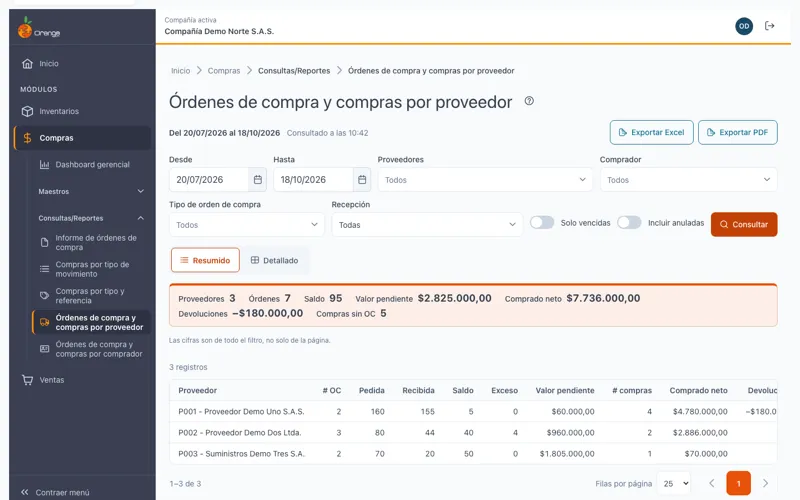Click Contraer menú label
The height and width of the screenshot is (500, 800).
62,492
